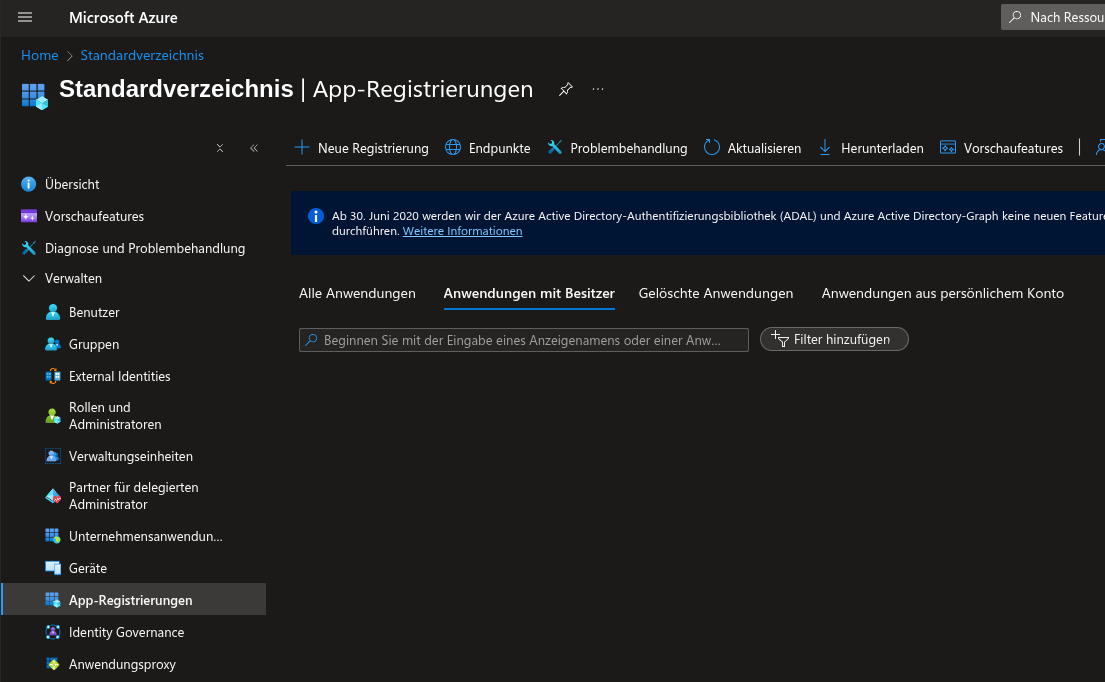1105x682 pixels.
Task: Open Weitere Informationen link
Action: [462, 231]
